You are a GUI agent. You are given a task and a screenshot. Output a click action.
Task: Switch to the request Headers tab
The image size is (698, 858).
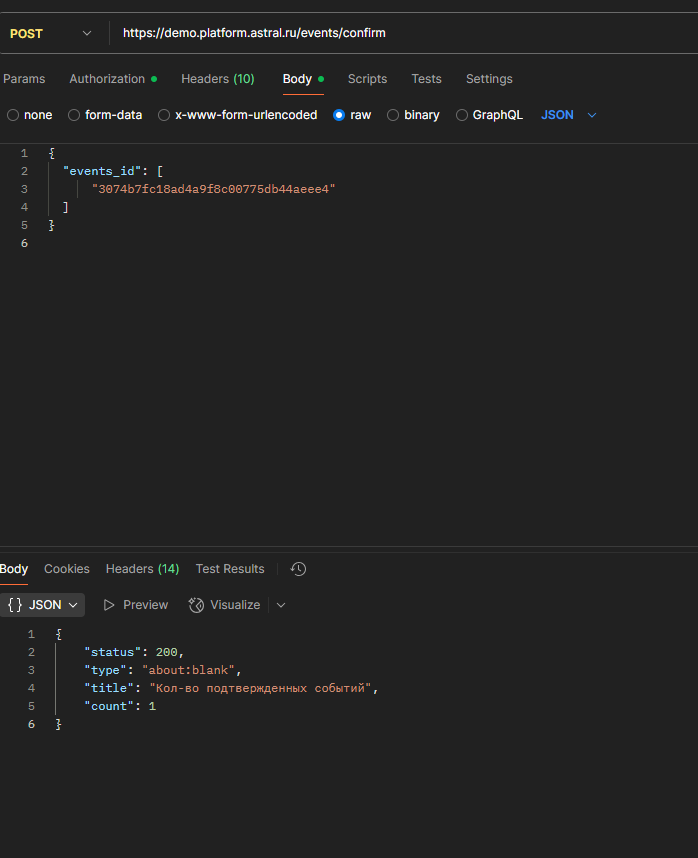pos(217,79)
